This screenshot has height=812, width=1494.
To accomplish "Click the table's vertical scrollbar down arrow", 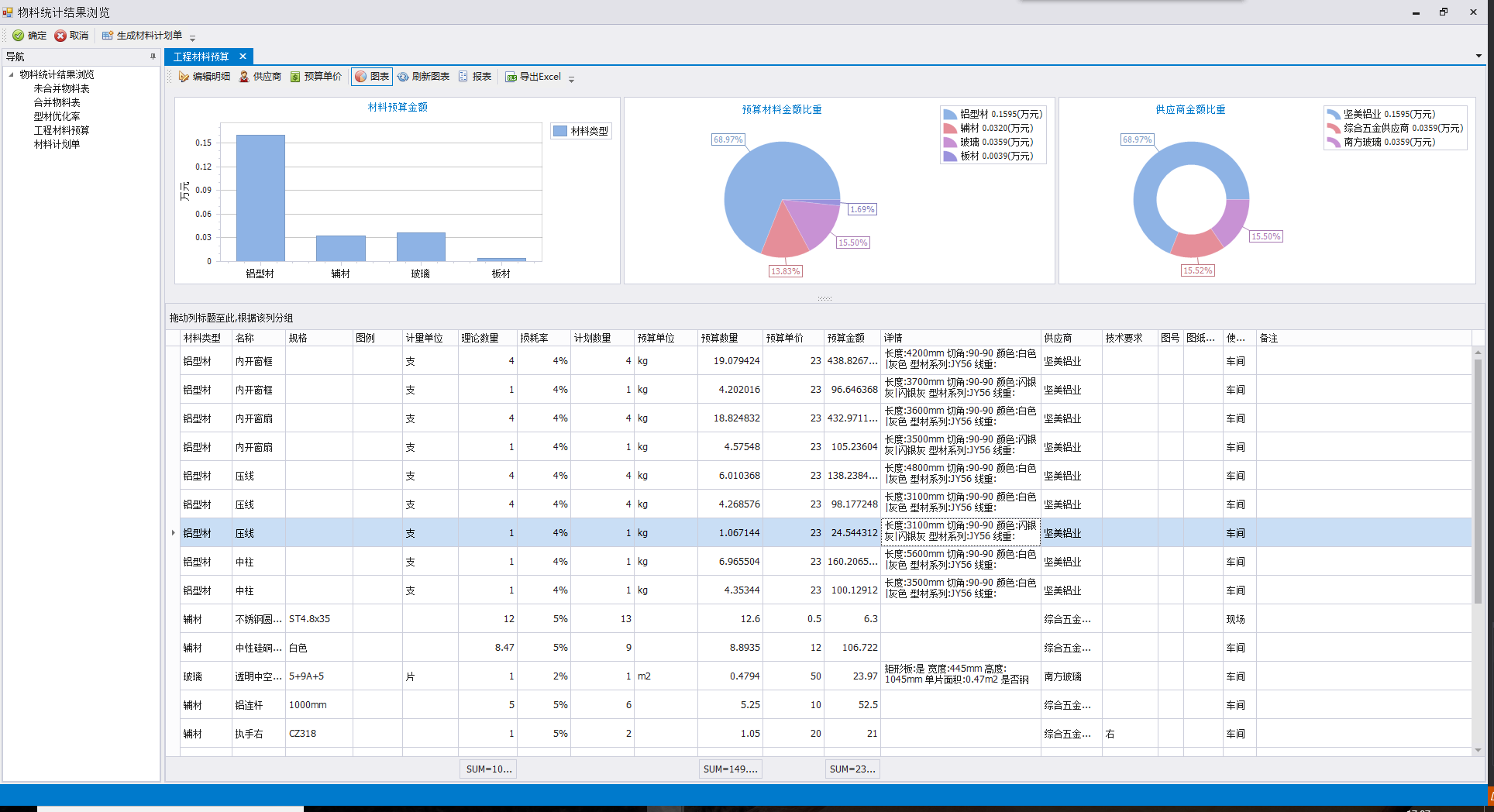I will point(1478,750).
